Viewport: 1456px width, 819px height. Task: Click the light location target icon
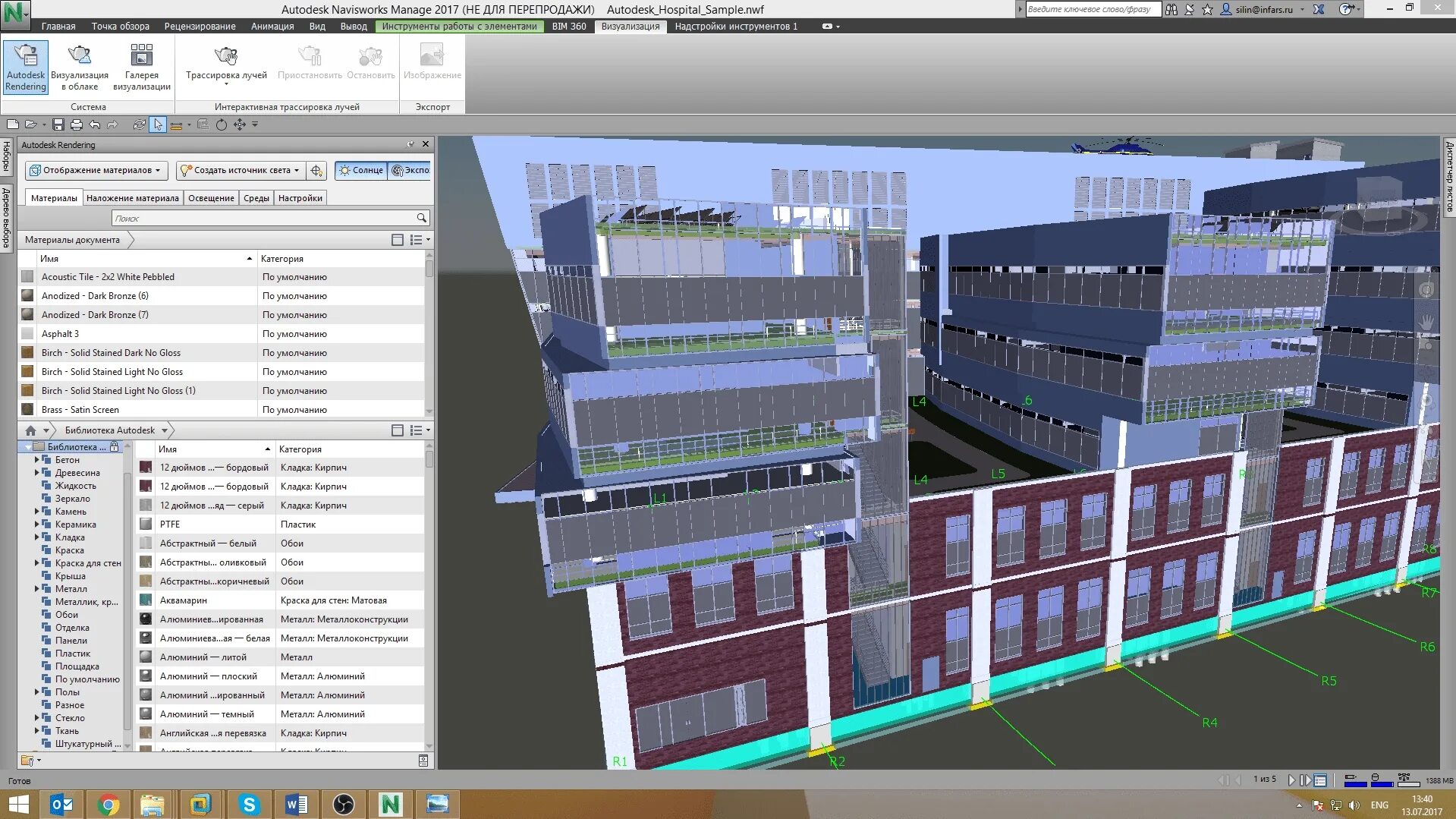tap(316, 170)
